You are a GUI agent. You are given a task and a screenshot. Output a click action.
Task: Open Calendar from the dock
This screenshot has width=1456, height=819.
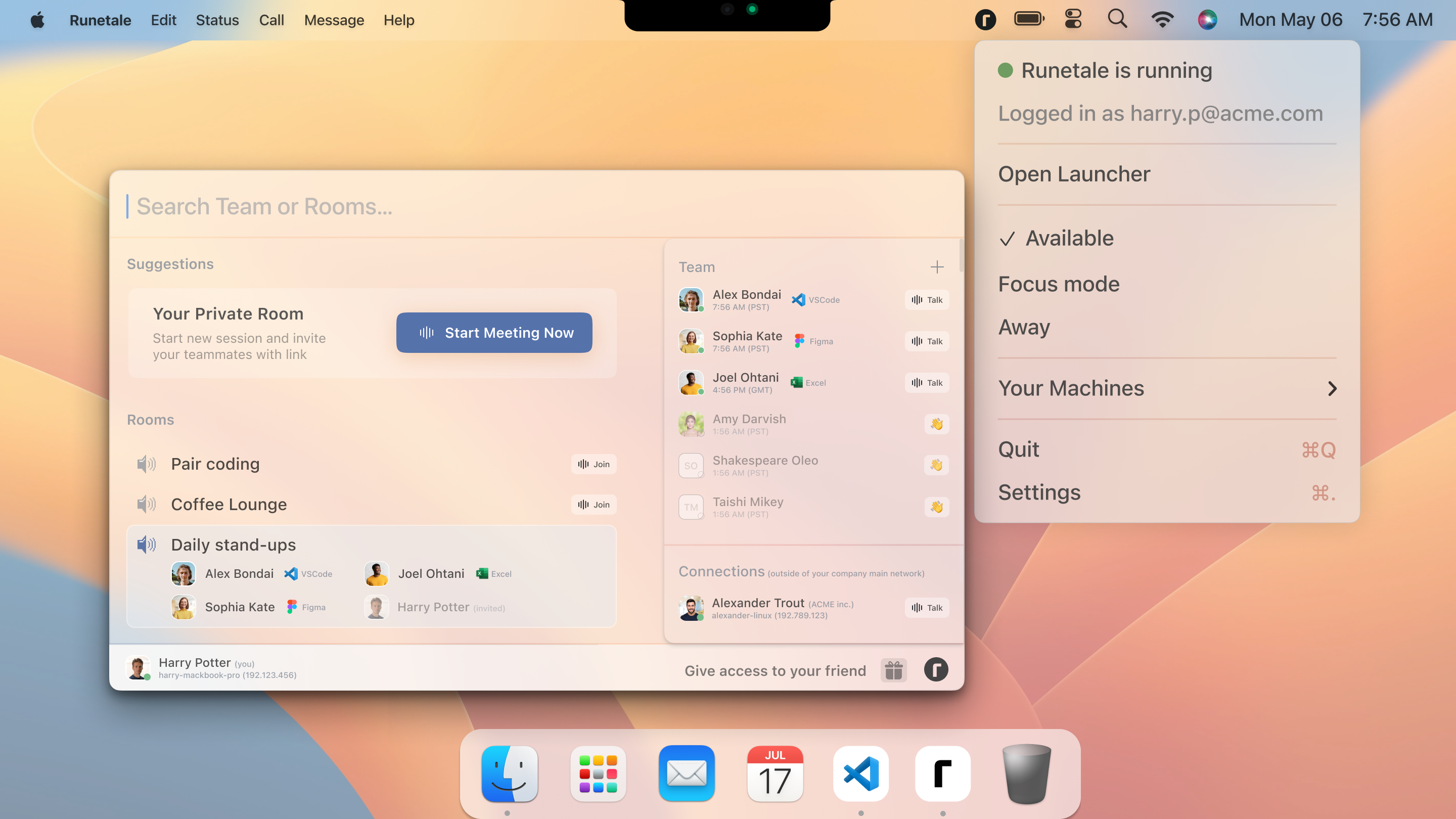point(775,774)
